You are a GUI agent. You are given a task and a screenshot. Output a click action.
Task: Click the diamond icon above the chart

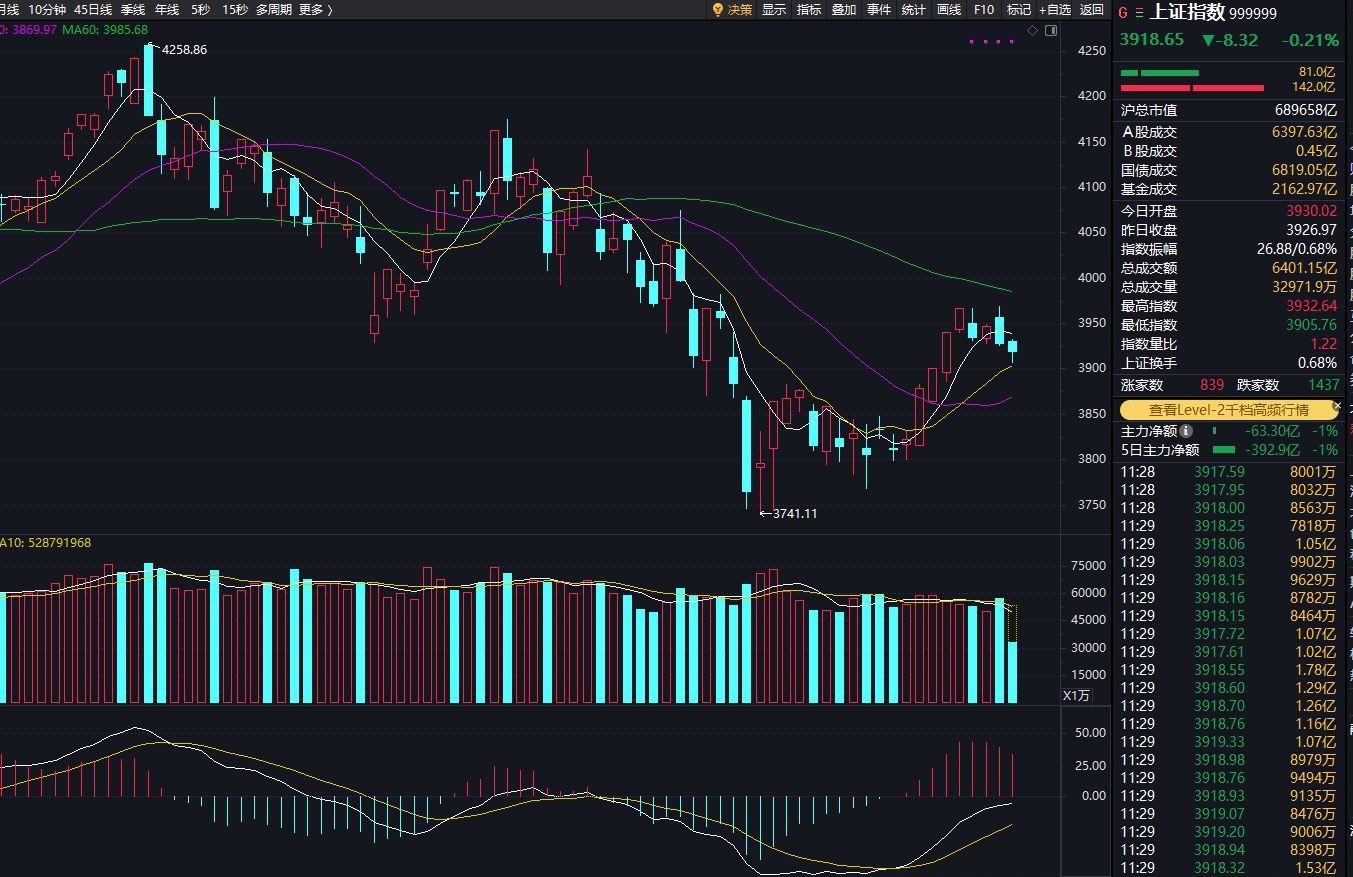pos(1033,31)
